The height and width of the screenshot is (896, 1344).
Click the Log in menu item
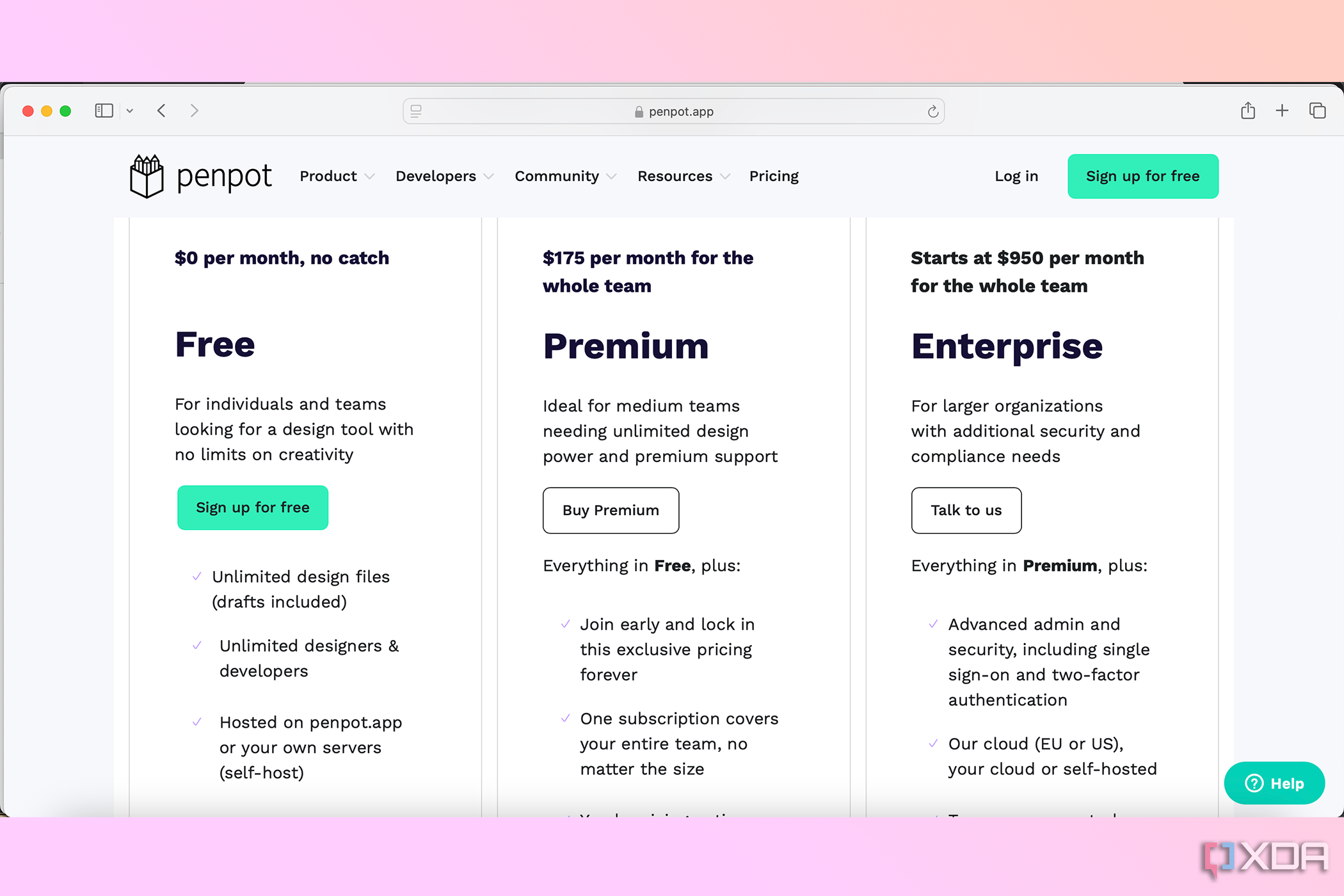1017,176
